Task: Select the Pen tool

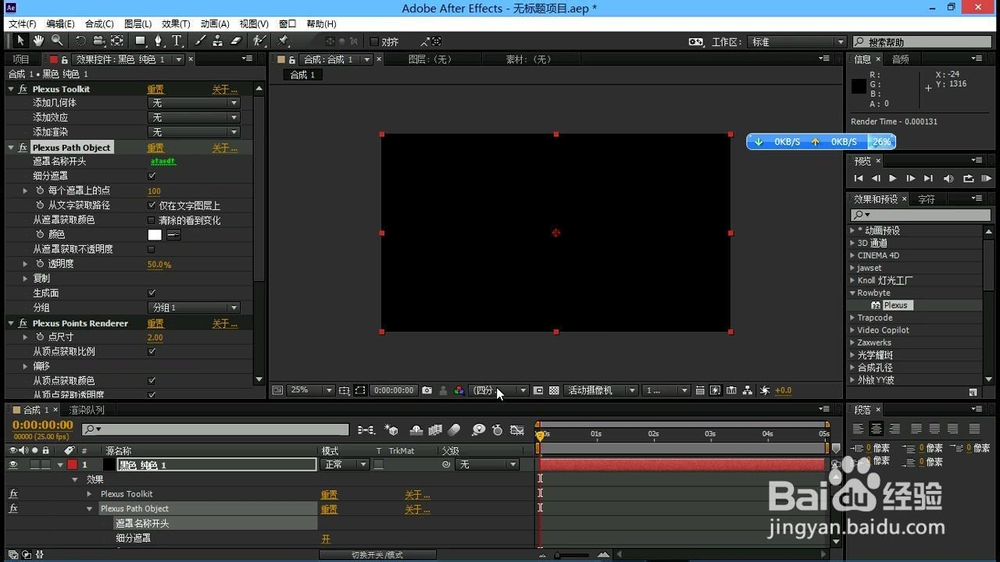Action: (158, 41)
